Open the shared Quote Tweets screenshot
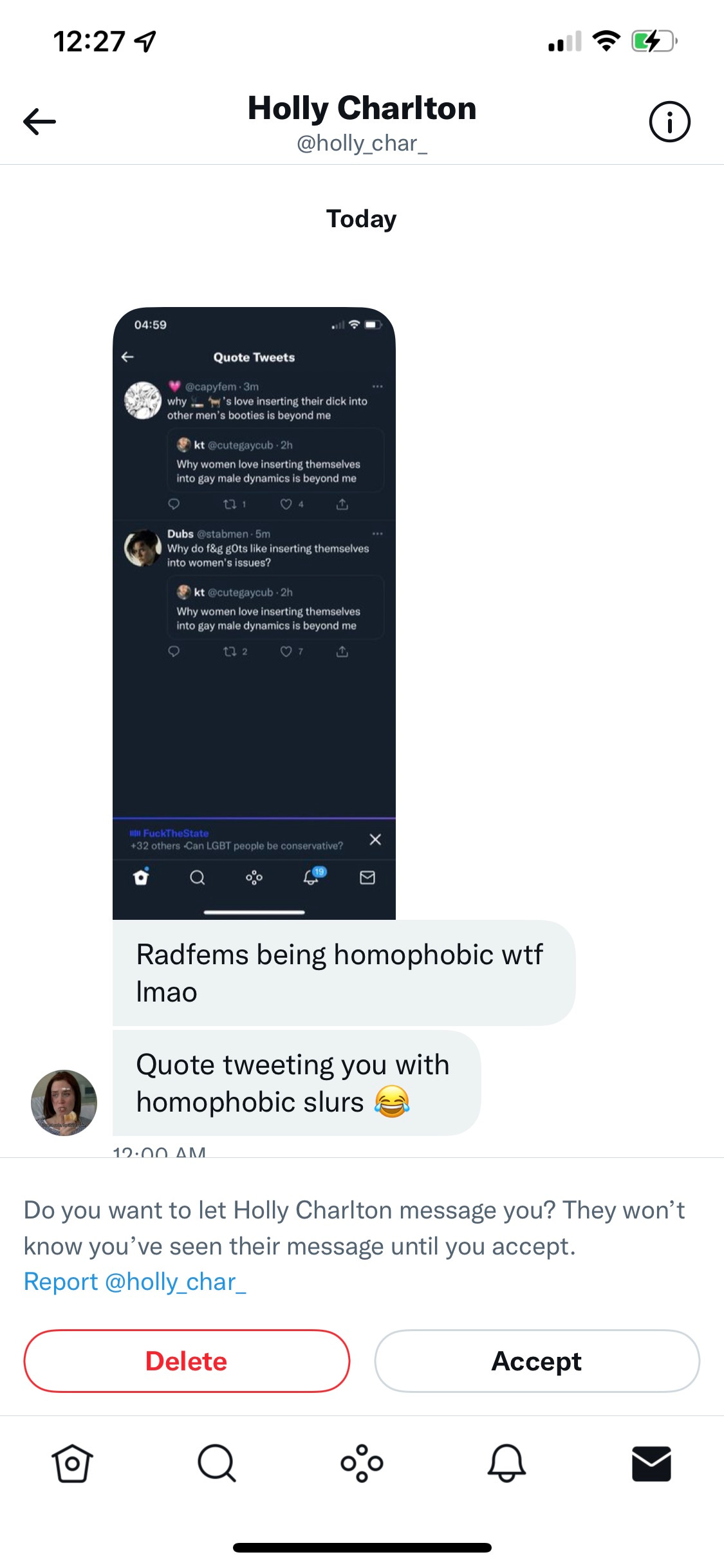The width and height of the screenshot is (724, 1568). point(254,613)
